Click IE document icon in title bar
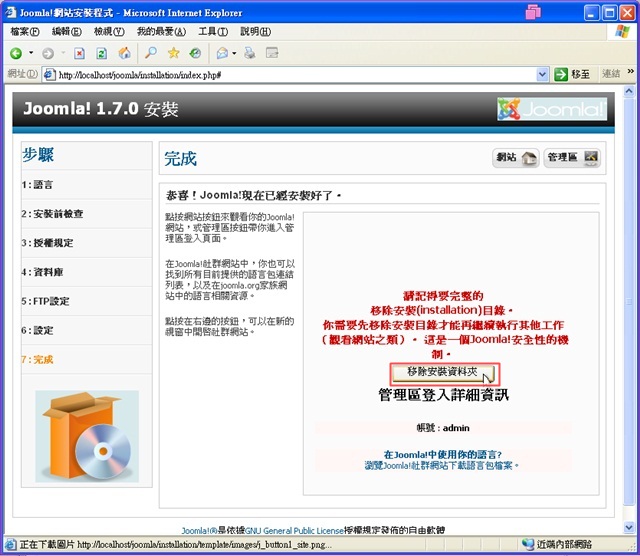Image resolution: width=640 pixels, height=556 pixels. [10, 12]
